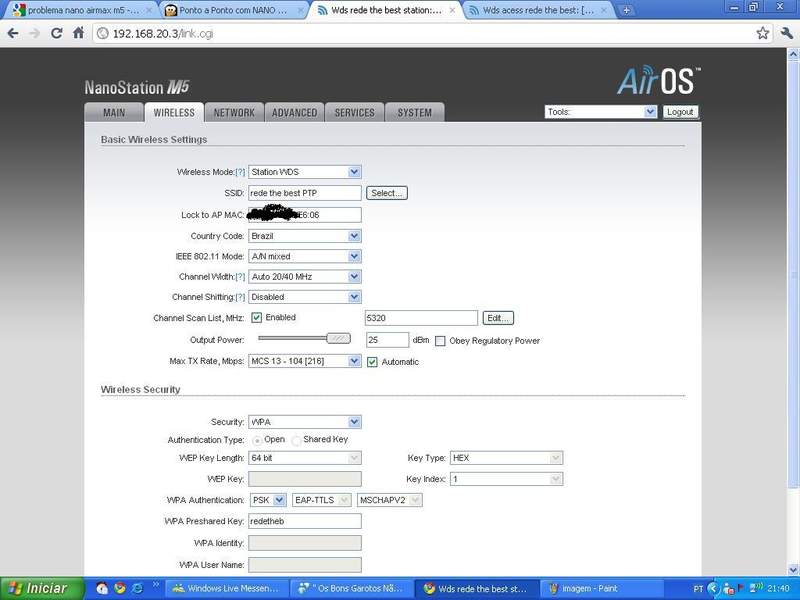The height and width of the screenshot is (600, 800).
Task: Open EAP-TTLS dropdown
Action: coord(322,500)
